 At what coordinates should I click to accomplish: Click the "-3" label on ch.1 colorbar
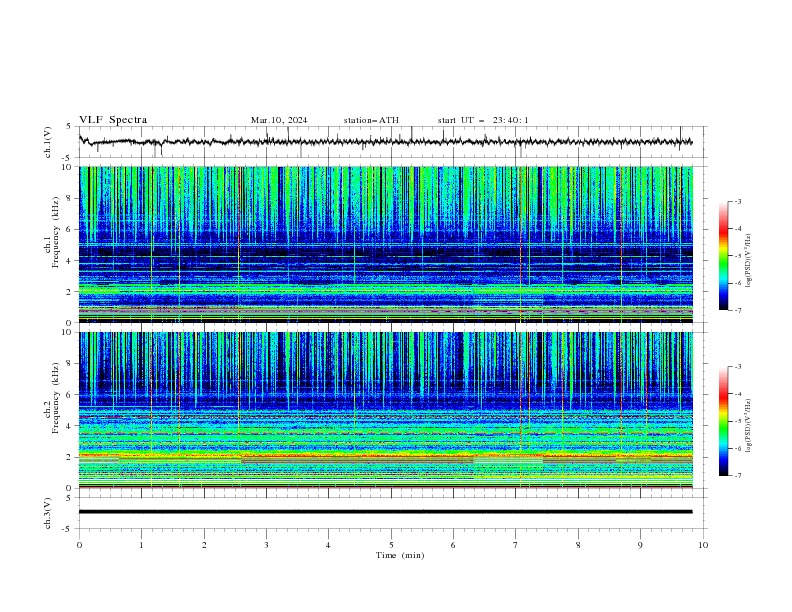pos(738,201)
